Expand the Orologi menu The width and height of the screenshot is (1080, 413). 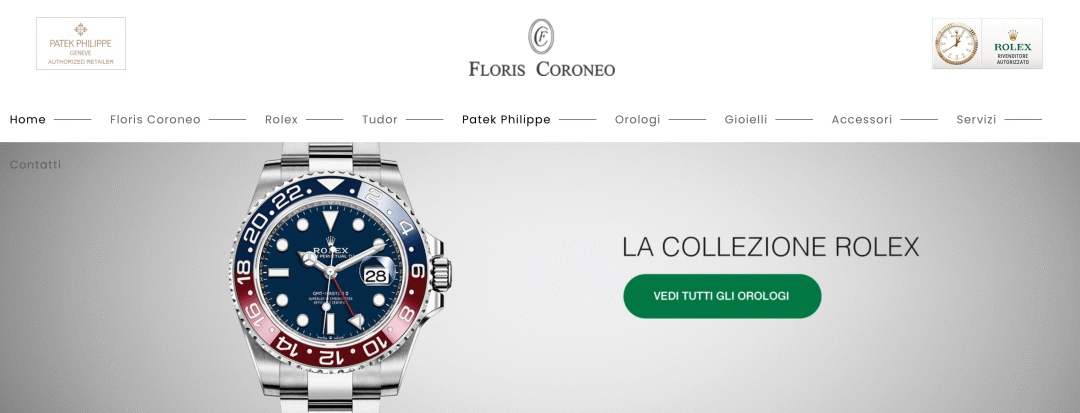click(x=637, y=120)
